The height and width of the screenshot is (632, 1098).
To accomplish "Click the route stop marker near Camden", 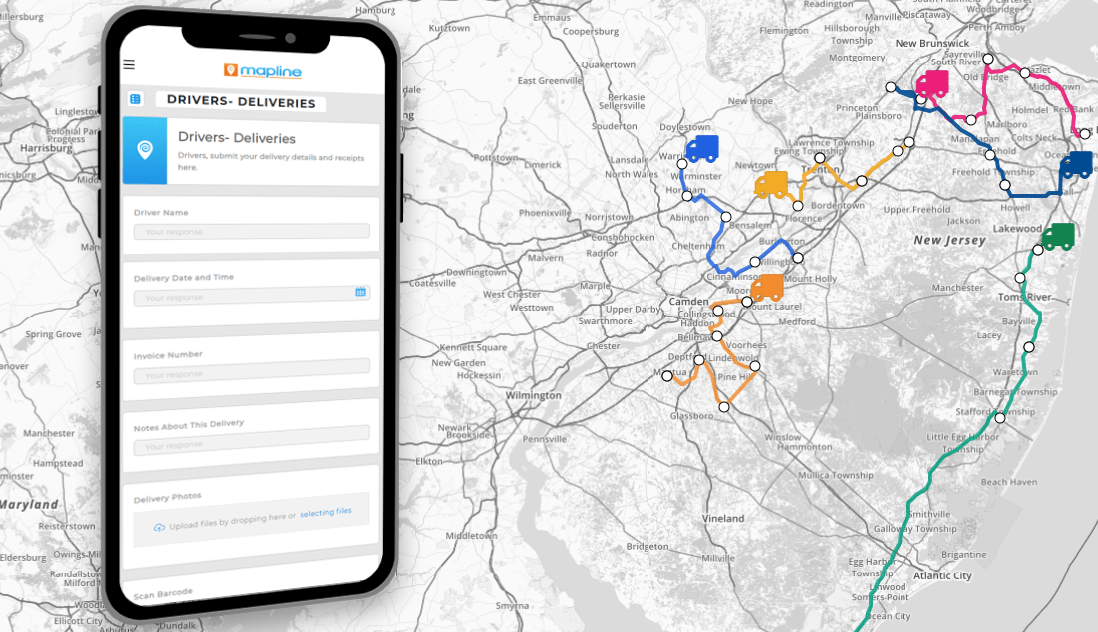I will (x=717, y=310).
